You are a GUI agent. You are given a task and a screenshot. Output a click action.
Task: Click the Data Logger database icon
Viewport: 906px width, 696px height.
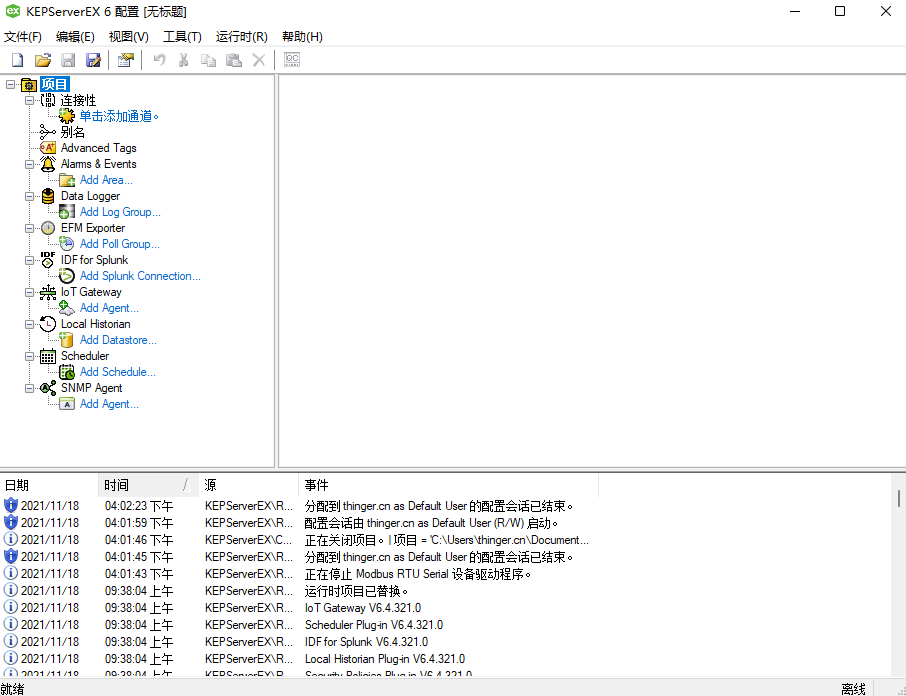(x=48, y=196)
